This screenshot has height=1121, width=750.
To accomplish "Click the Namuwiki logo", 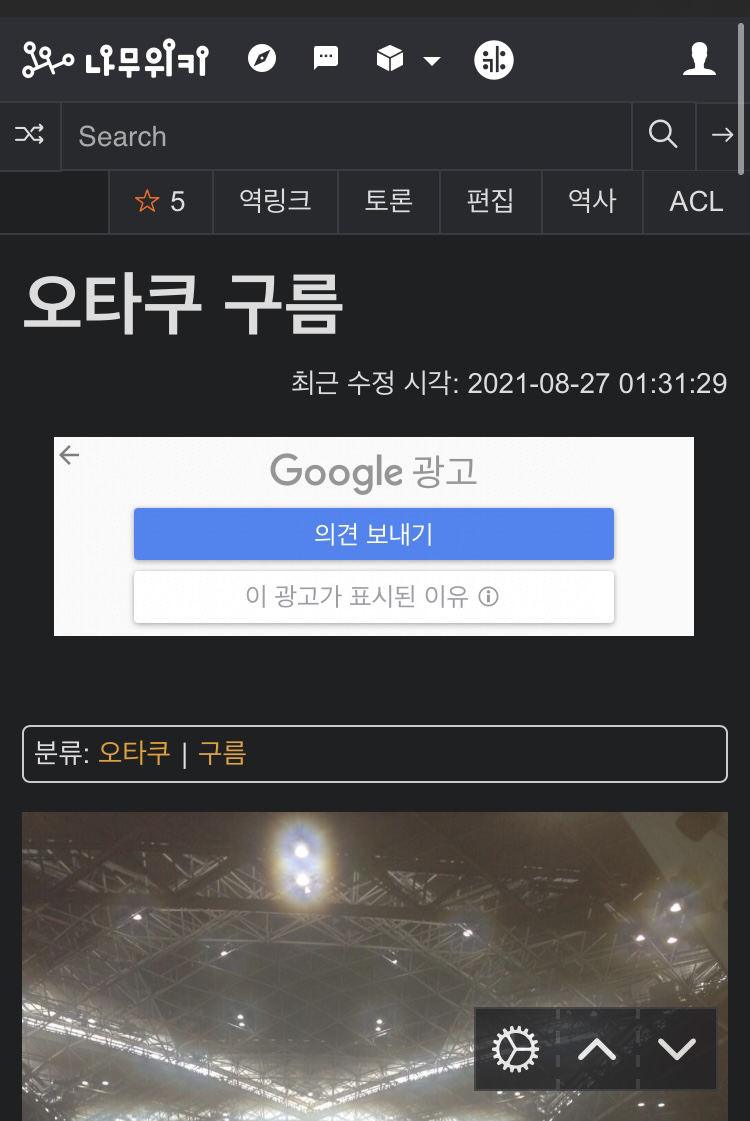I will [x=116, y=59].
